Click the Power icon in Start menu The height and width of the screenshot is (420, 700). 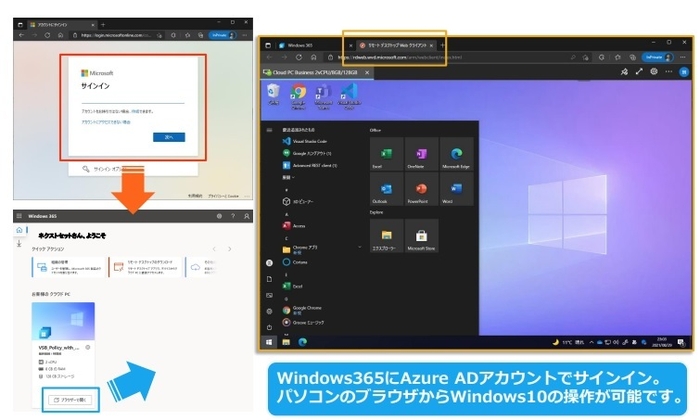[269, 327]
